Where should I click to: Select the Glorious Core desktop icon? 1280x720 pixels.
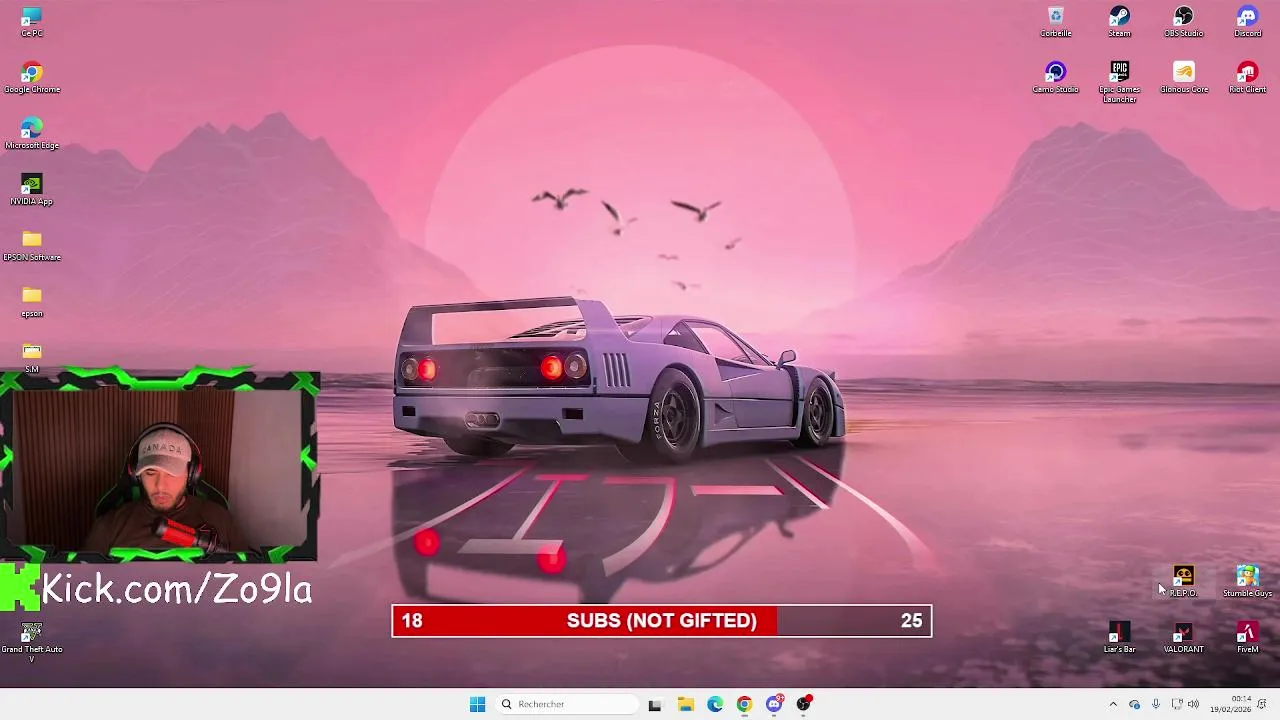pyautogui.click(x=1184, y=78)
